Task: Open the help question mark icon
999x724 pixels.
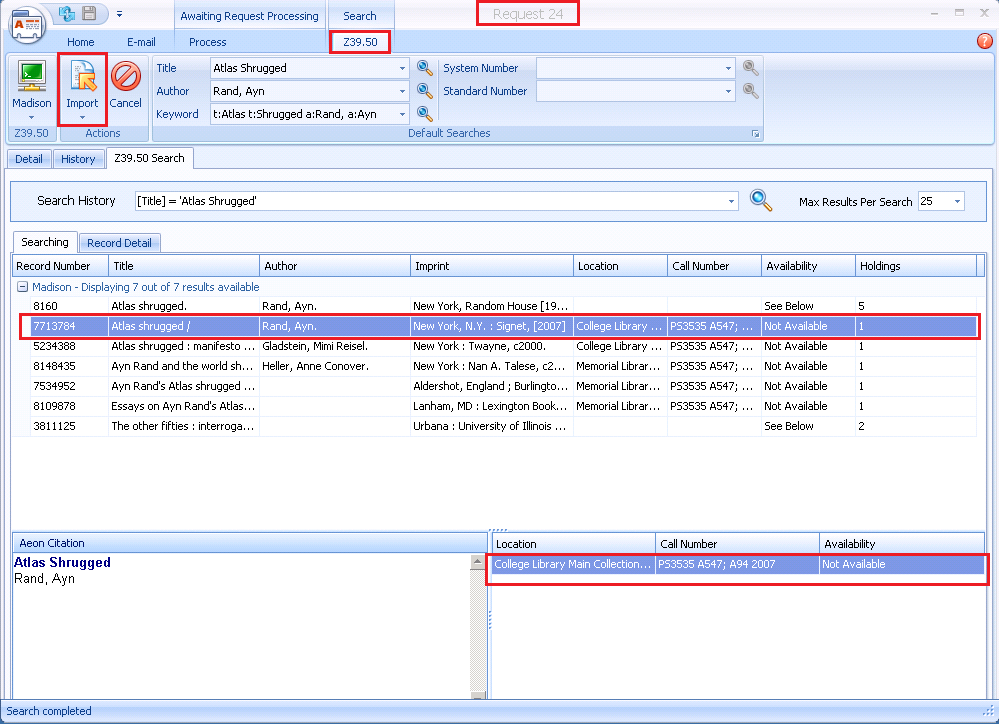Action: (x=984, y=41)
